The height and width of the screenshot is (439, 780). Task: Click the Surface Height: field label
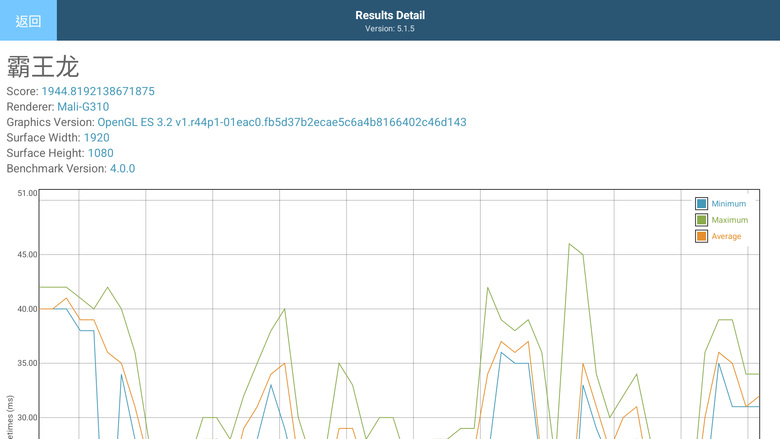pyautogui.click(x=46, y=153)
